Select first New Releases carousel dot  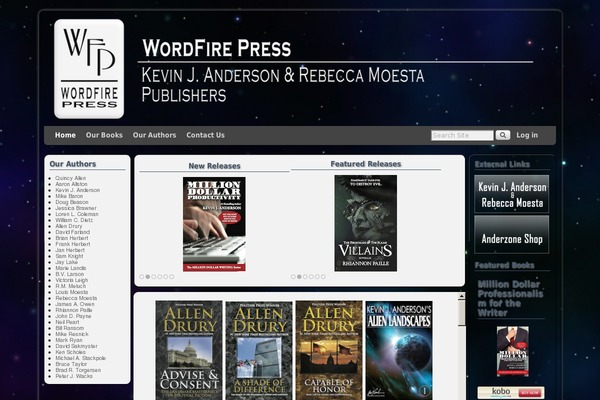click(142, 276)
